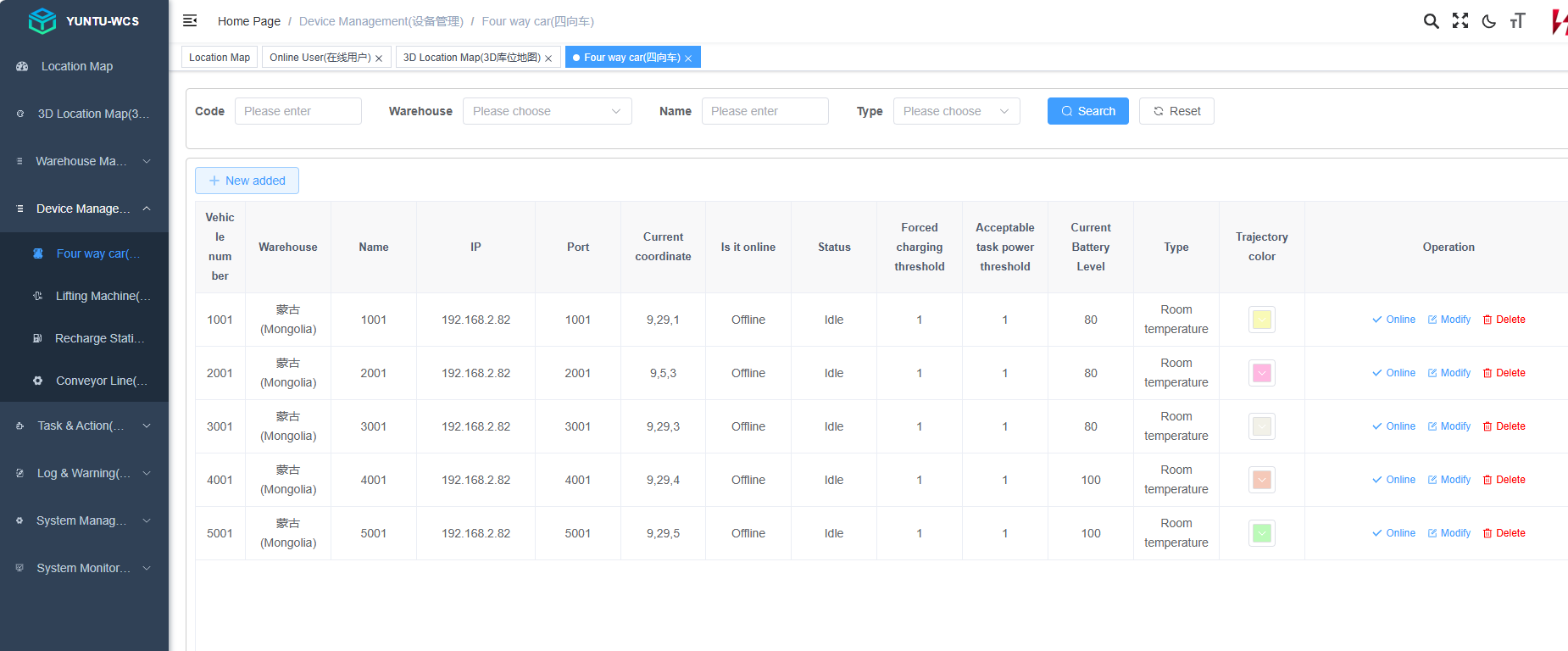Open the font size setting icon
This screenshot has width=1568, height=651.
pos(1517,21)
